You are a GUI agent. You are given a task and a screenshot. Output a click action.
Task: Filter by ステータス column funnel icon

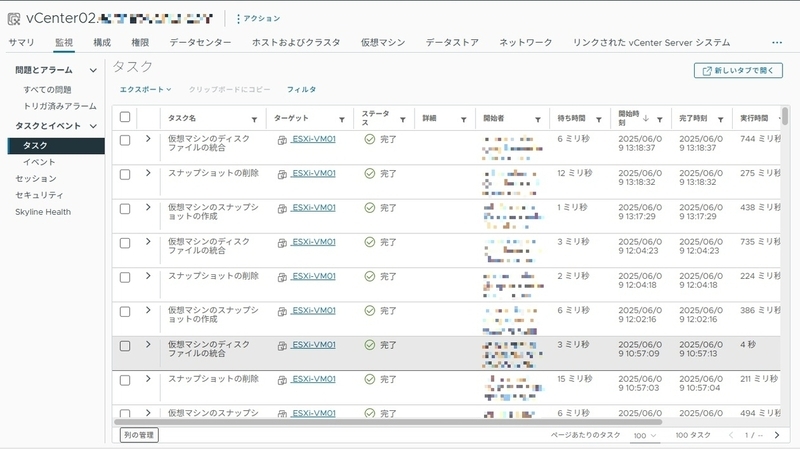[403, 120]
